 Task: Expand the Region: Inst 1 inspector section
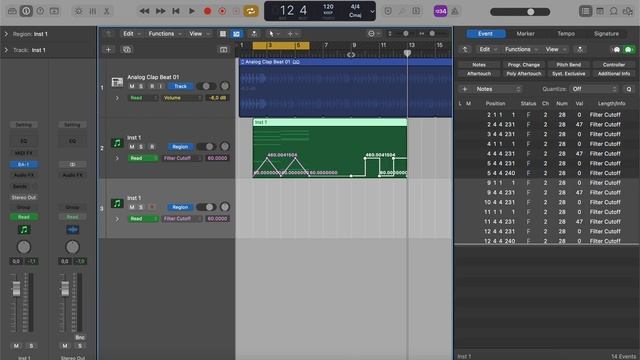pos(6,34)
